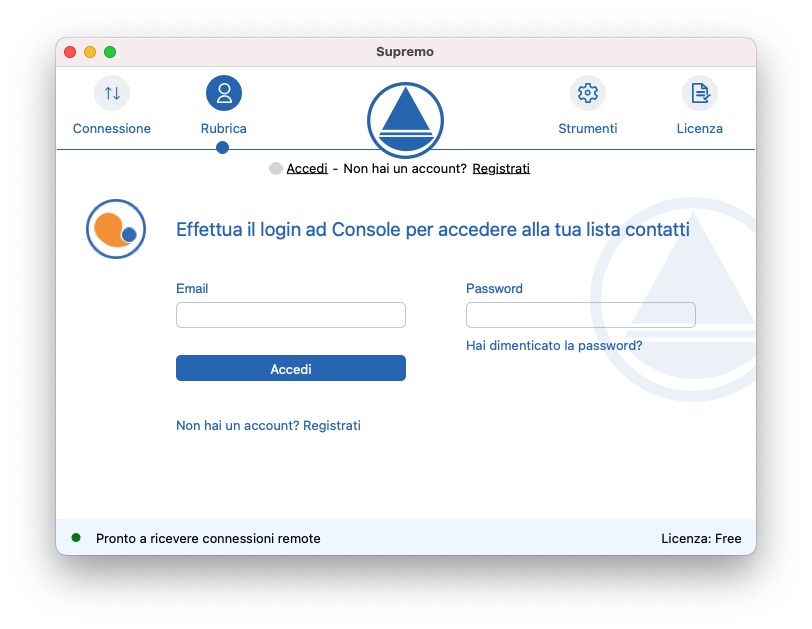Click 'Pronto a ricevere connessioni remote' status text

[208, 538]
